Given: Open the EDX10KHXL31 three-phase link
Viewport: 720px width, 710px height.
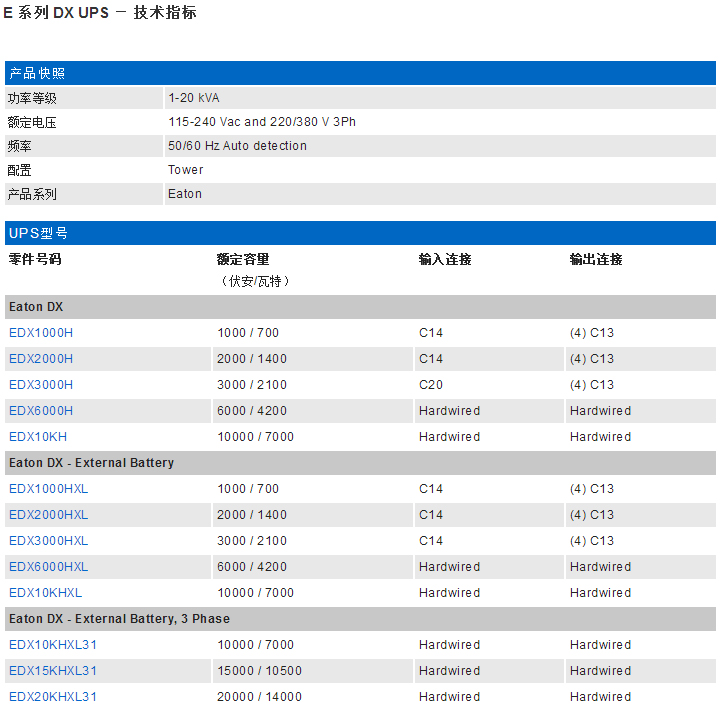Looking at the screenshot, I should (53, 645).
